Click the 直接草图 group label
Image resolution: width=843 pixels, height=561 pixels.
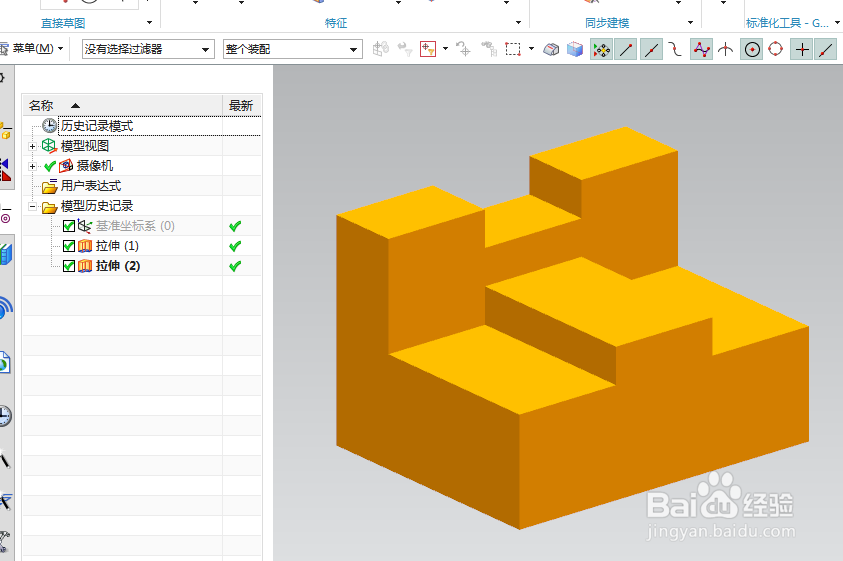coord(63,23)
